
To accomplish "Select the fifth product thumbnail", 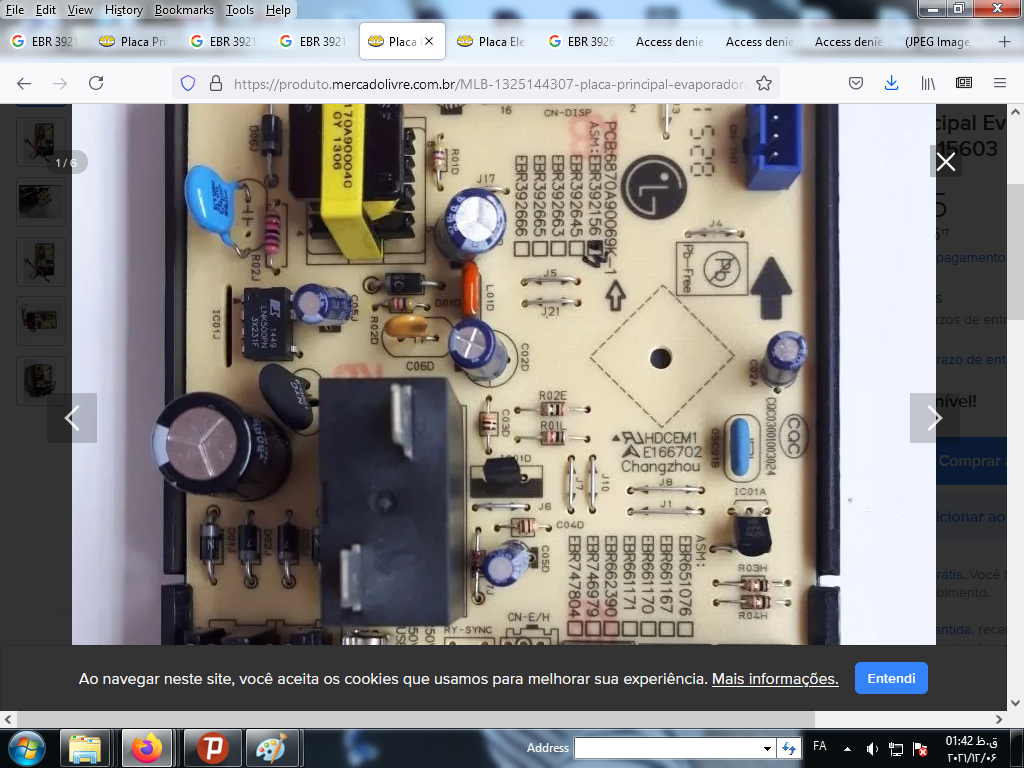I will click(x=41, y=381).
